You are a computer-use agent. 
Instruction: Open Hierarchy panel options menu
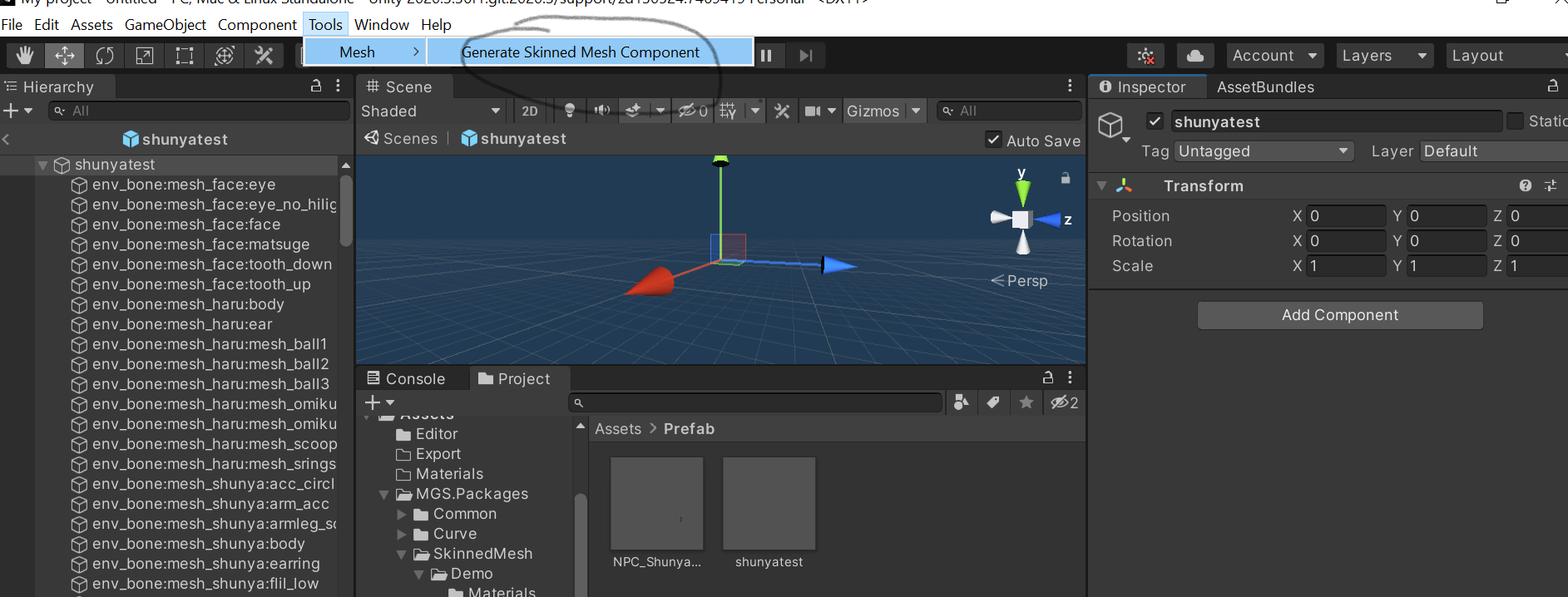click(x=338, y=86)
